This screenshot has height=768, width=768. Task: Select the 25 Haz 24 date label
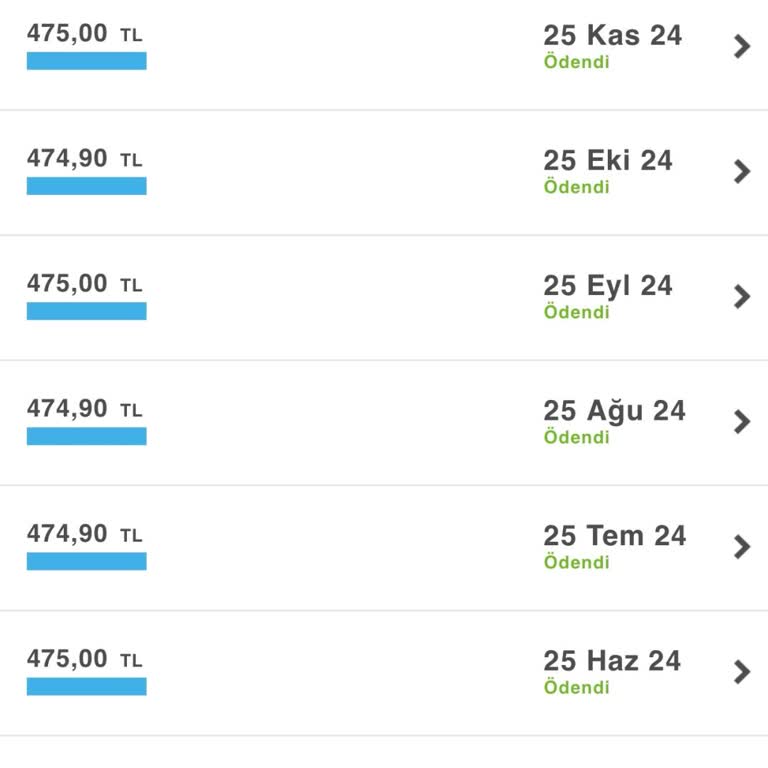click(612, 660)
